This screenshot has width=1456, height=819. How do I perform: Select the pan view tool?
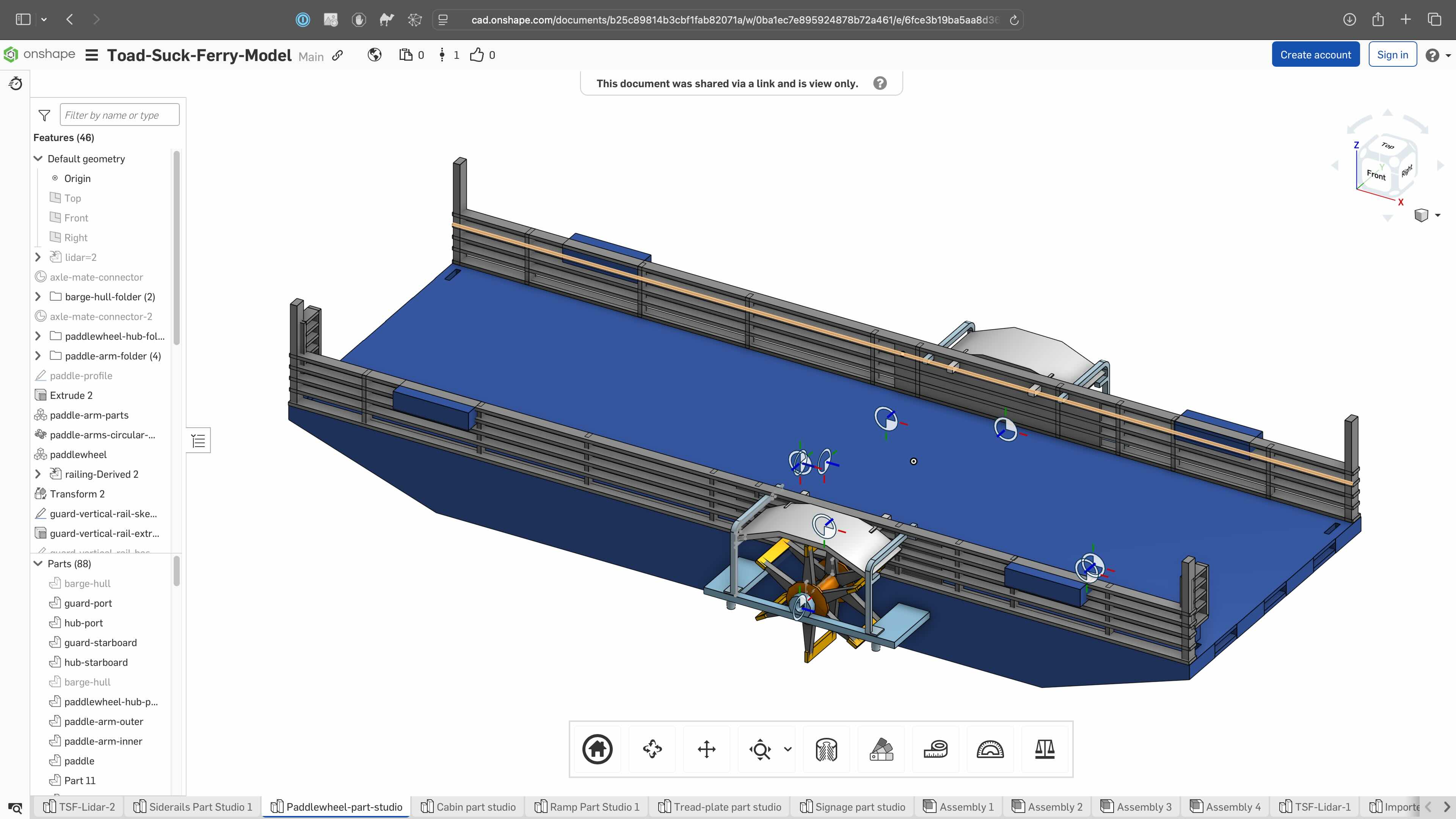tap(706, 750)
